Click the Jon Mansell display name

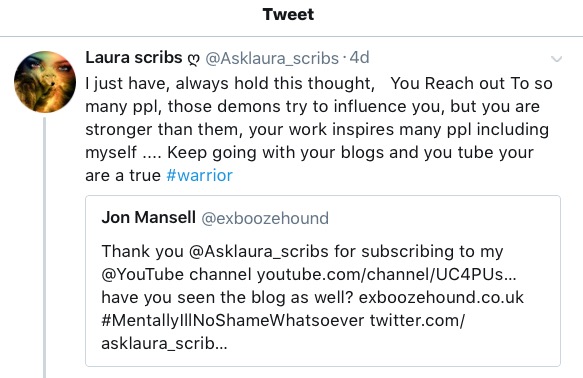(148, 217)
